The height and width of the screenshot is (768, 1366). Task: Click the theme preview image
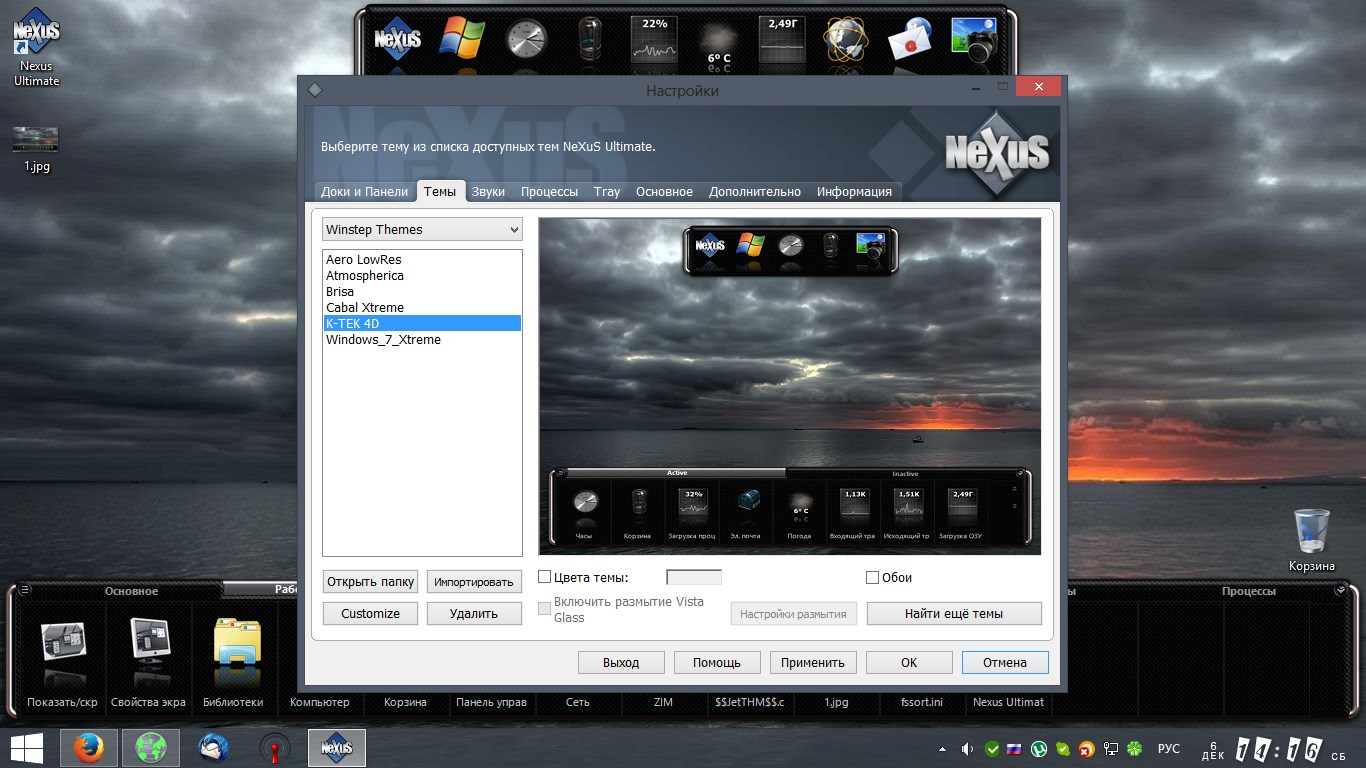tap(790, 386)
